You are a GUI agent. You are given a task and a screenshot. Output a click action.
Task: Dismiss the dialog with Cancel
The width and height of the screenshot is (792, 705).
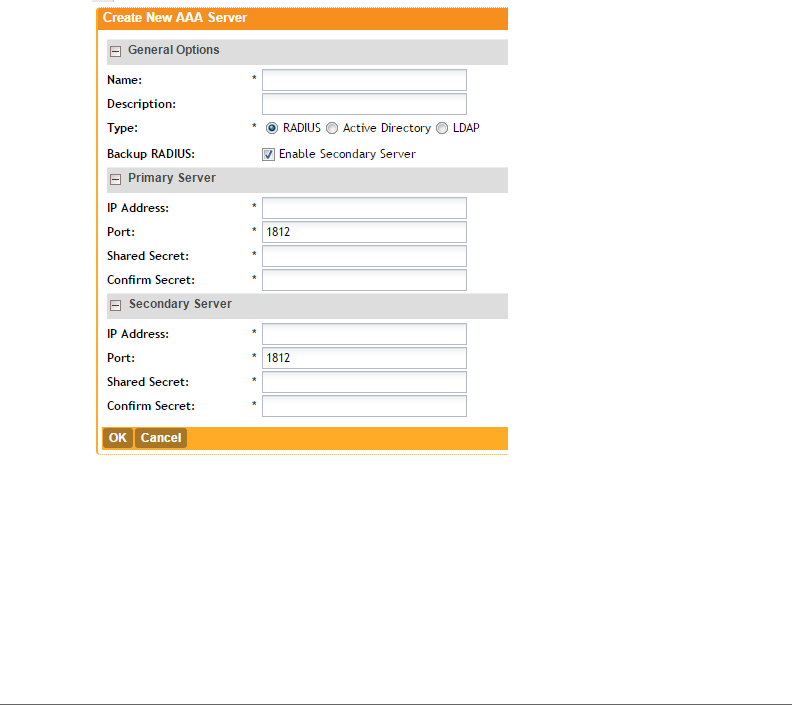click(x=161, y=438)
